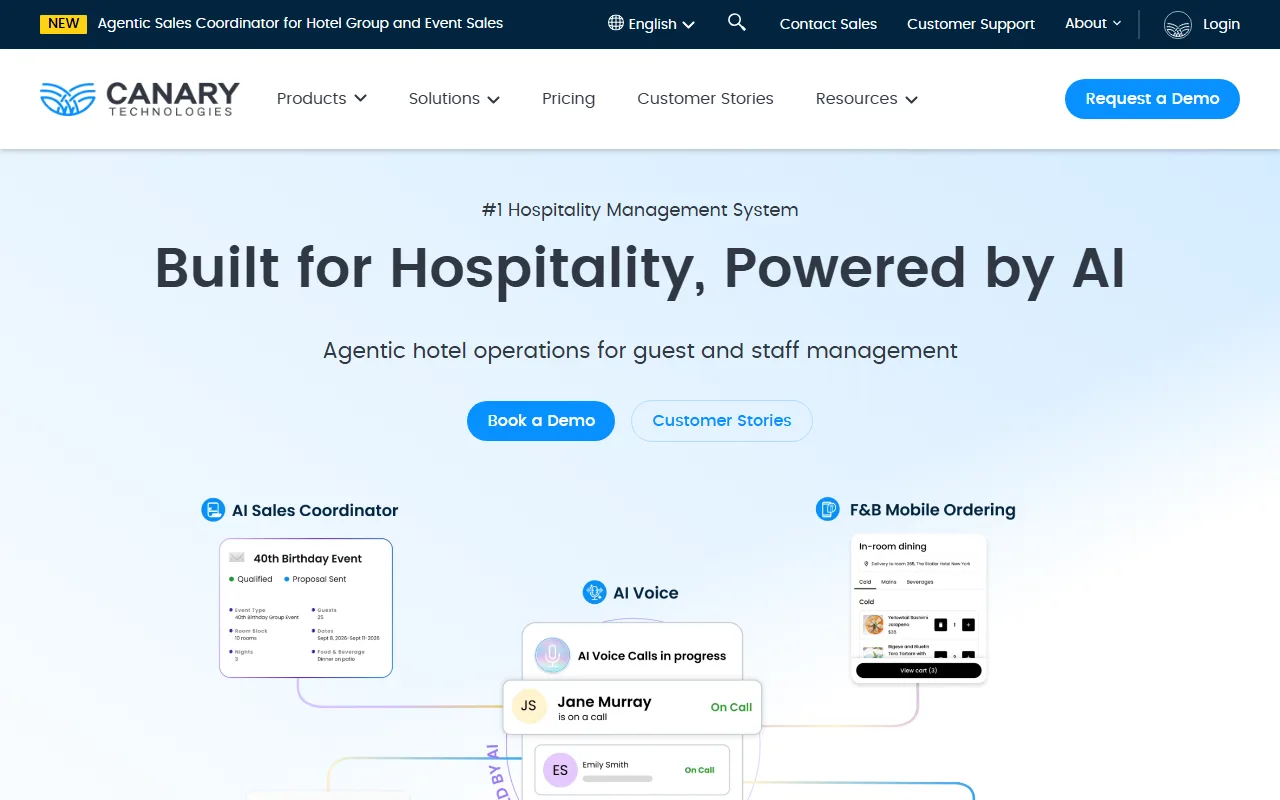The width and height of the screenshot is (1280, 800).
Task: Expand the Products menu
Action: [x=322, y=98]
